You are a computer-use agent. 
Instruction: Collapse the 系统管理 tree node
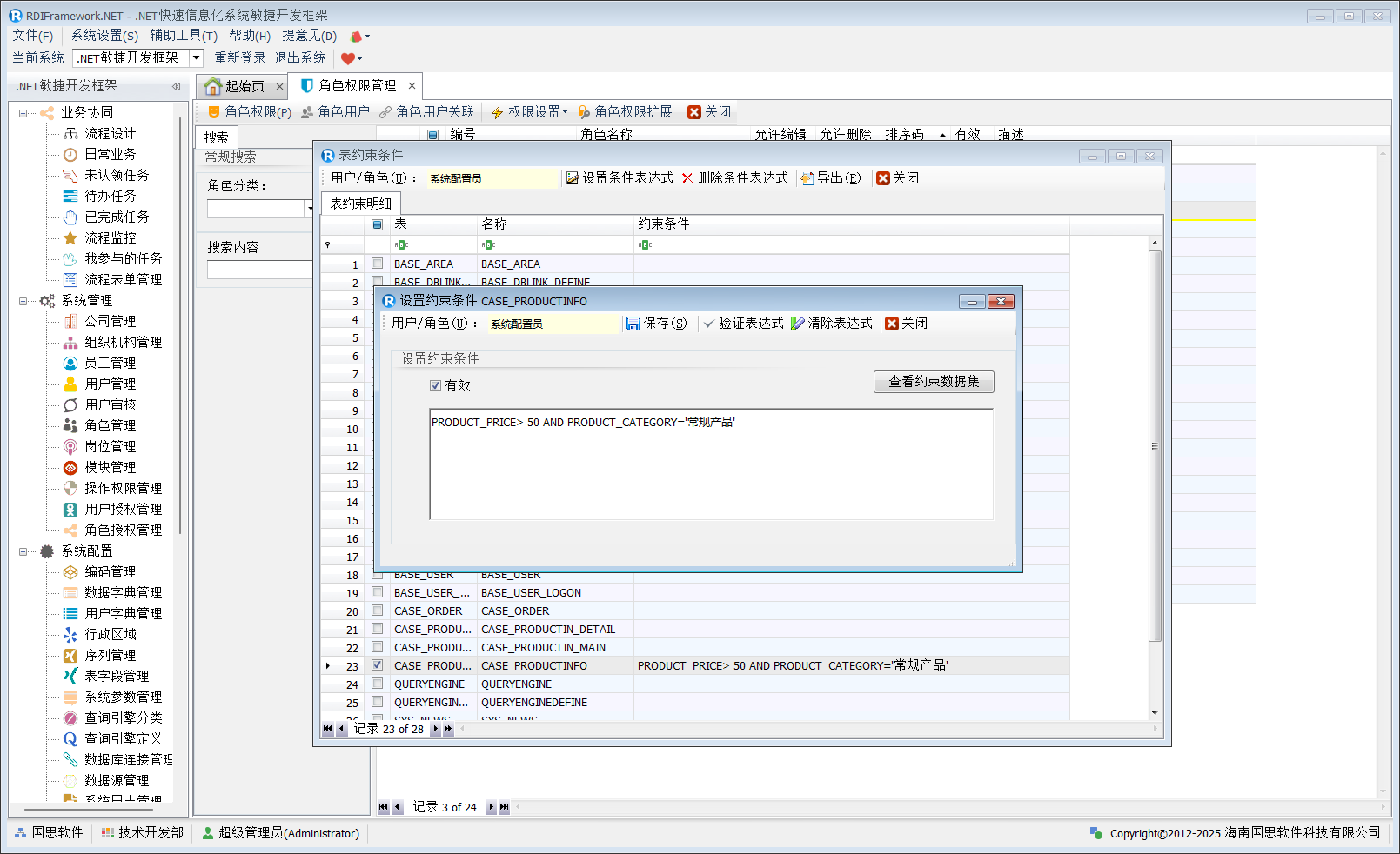(x=23, y=301)
